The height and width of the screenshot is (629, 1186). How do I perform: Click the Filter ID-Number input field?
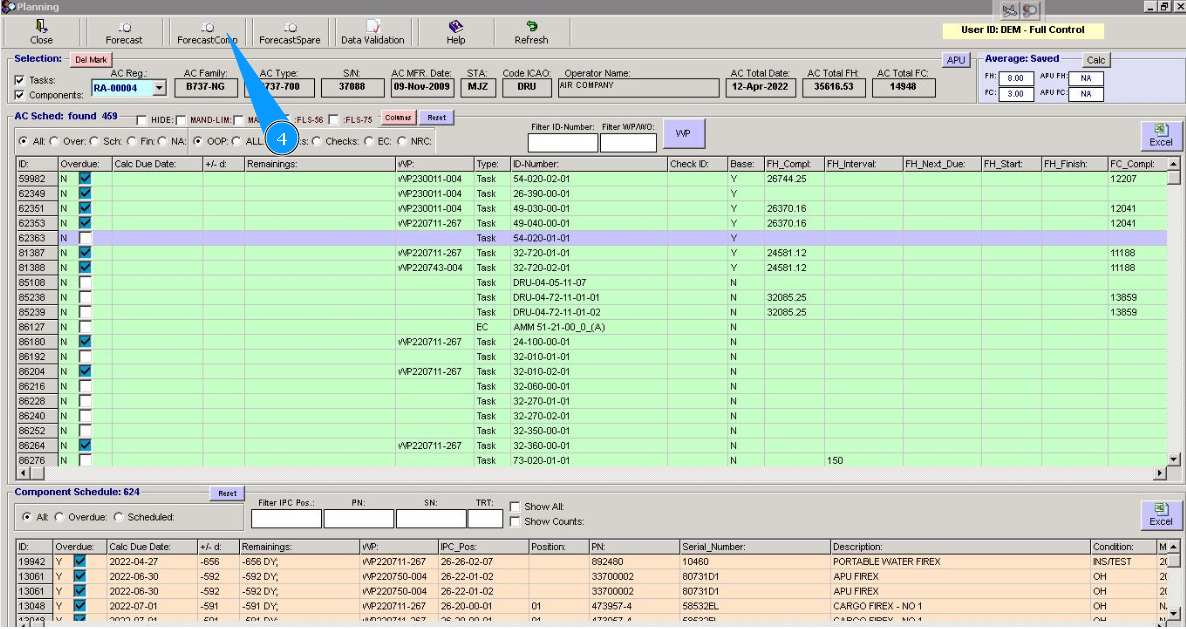[563, 143]
